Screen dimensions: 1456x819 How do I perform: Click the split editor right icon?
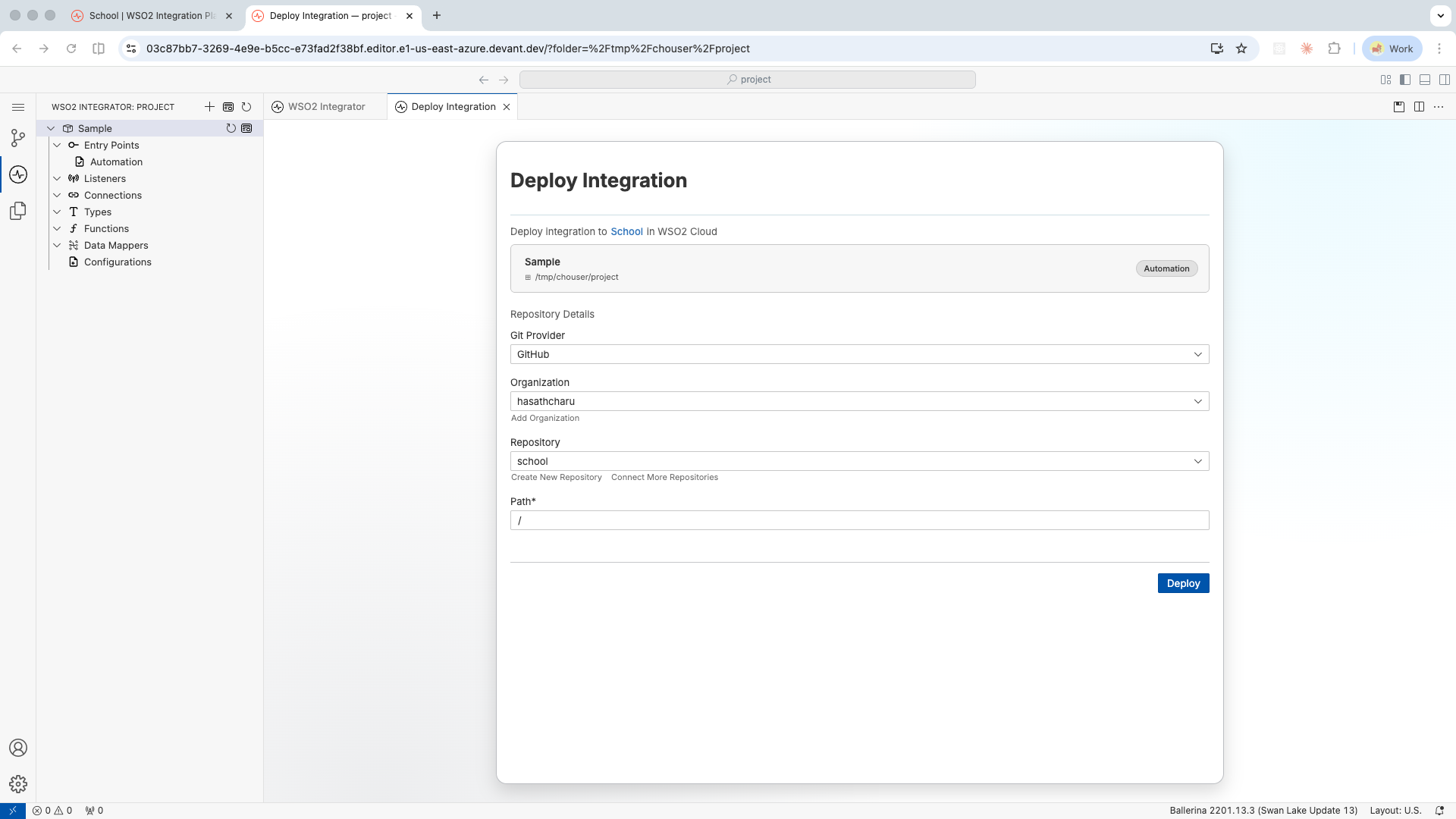(1419, 107)
